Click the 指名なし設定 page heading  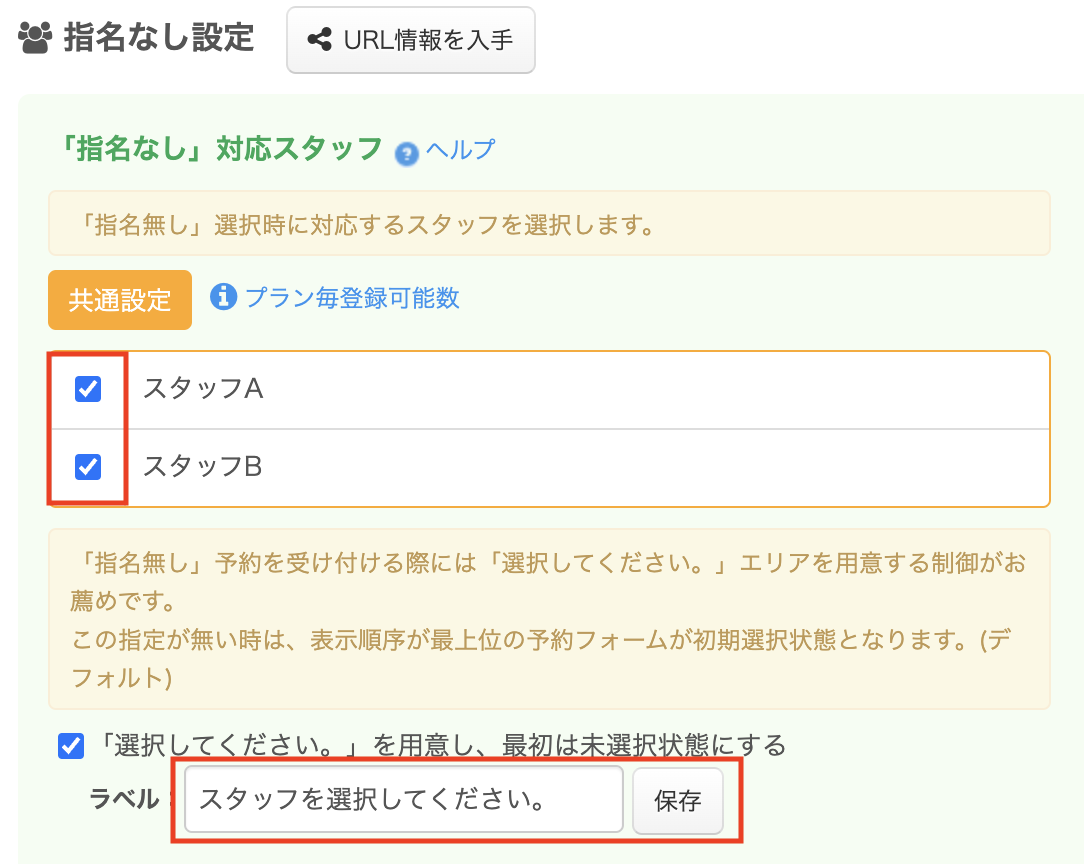(x=159, y=38)
